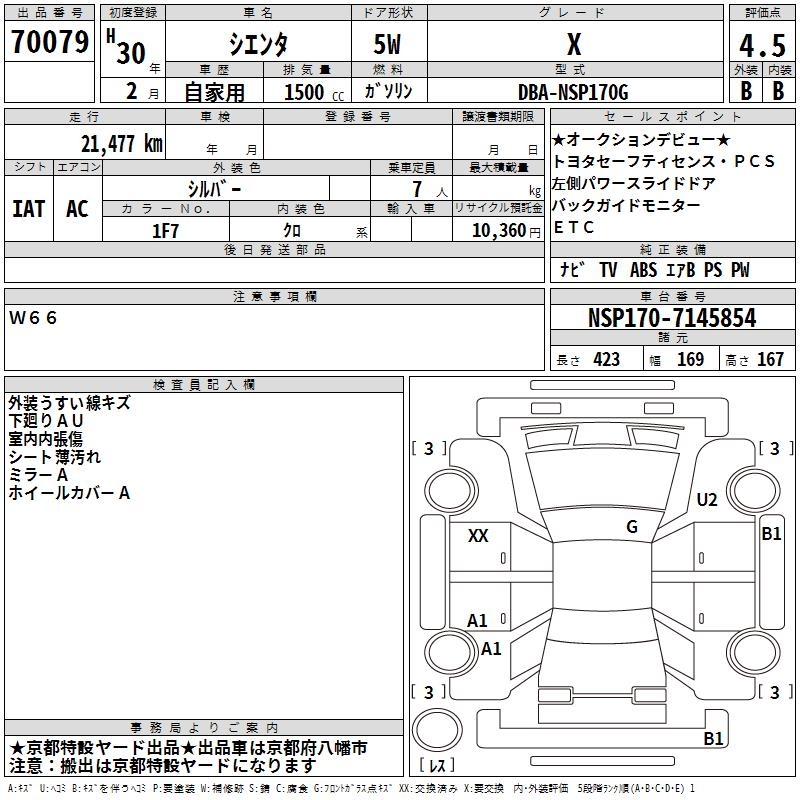The image size is (800, 800).
Task: Select the トヨタセーフティセンス・PCS line
Action: (663, 161)
